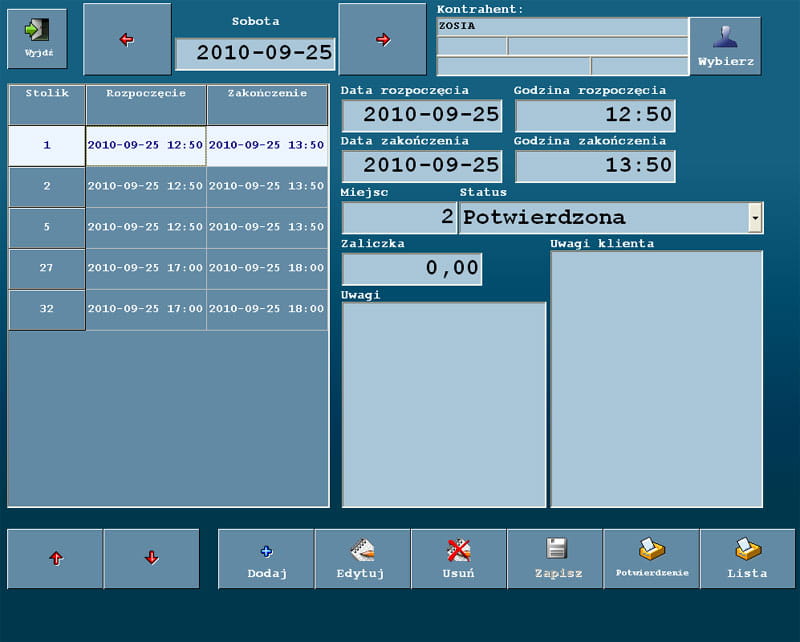Screen dimensions: 800x642
Task: Expand the Status dropdown arrow
Action: pos(755,217)
